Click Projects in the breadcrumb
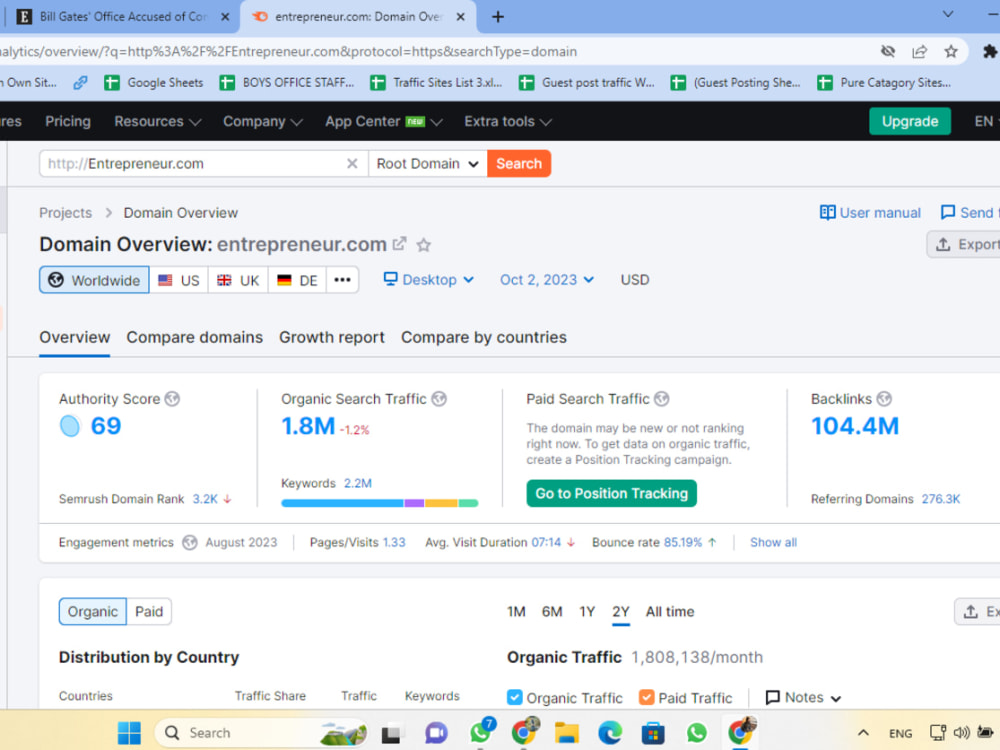1000x750 pixels. (66, 213)
